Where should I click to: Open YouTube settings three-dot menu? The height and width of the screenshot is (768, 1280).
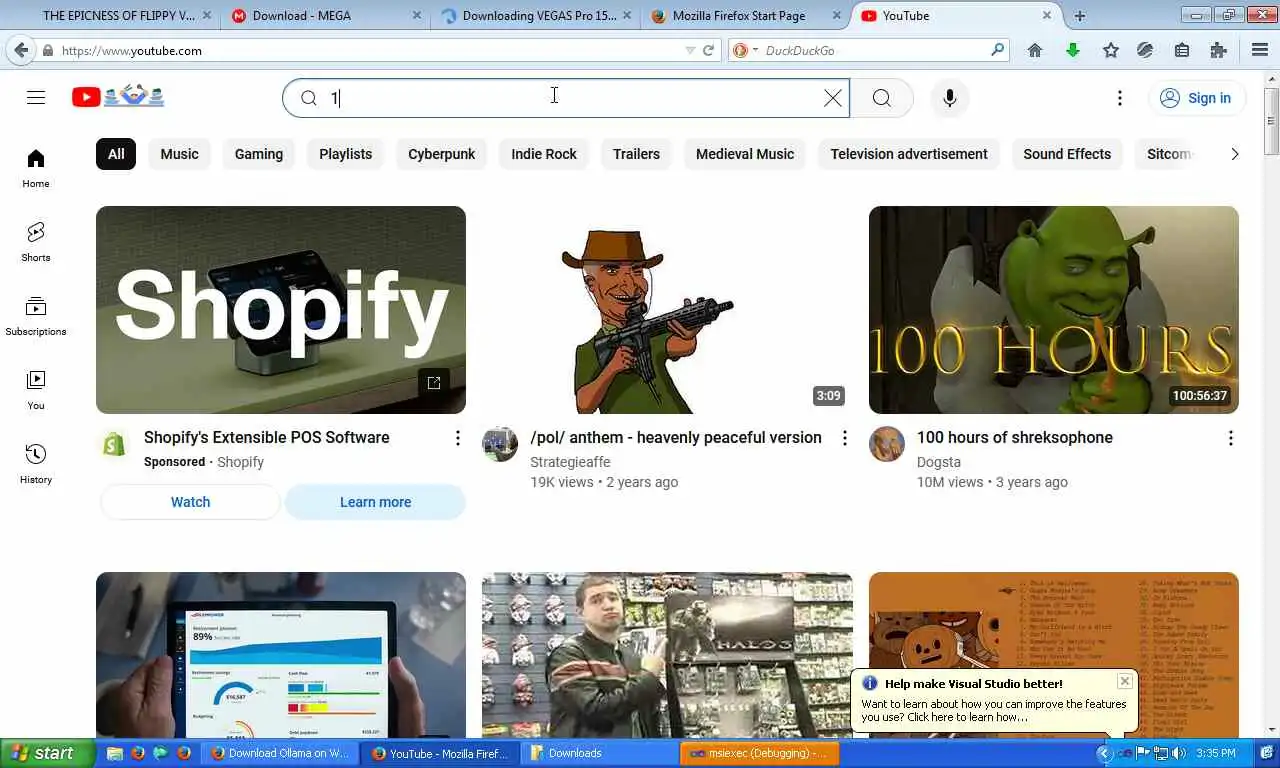pyautogui.click(x=1120, y=98)
